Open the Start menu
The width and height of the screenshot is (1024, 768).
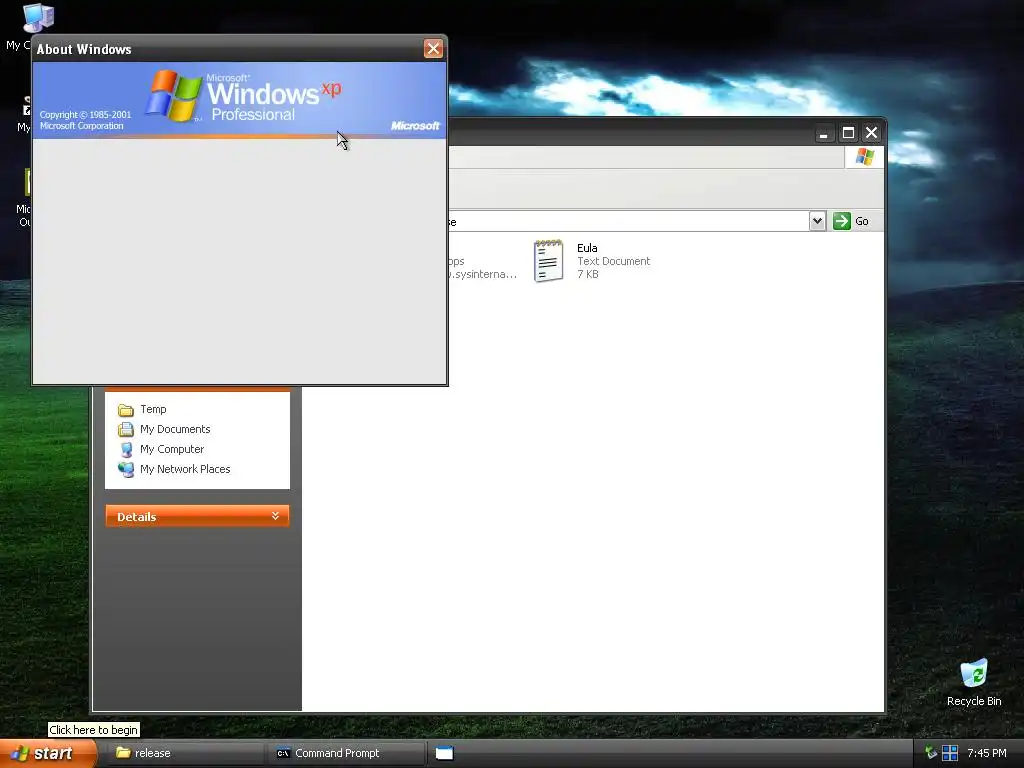click(48, 753)
